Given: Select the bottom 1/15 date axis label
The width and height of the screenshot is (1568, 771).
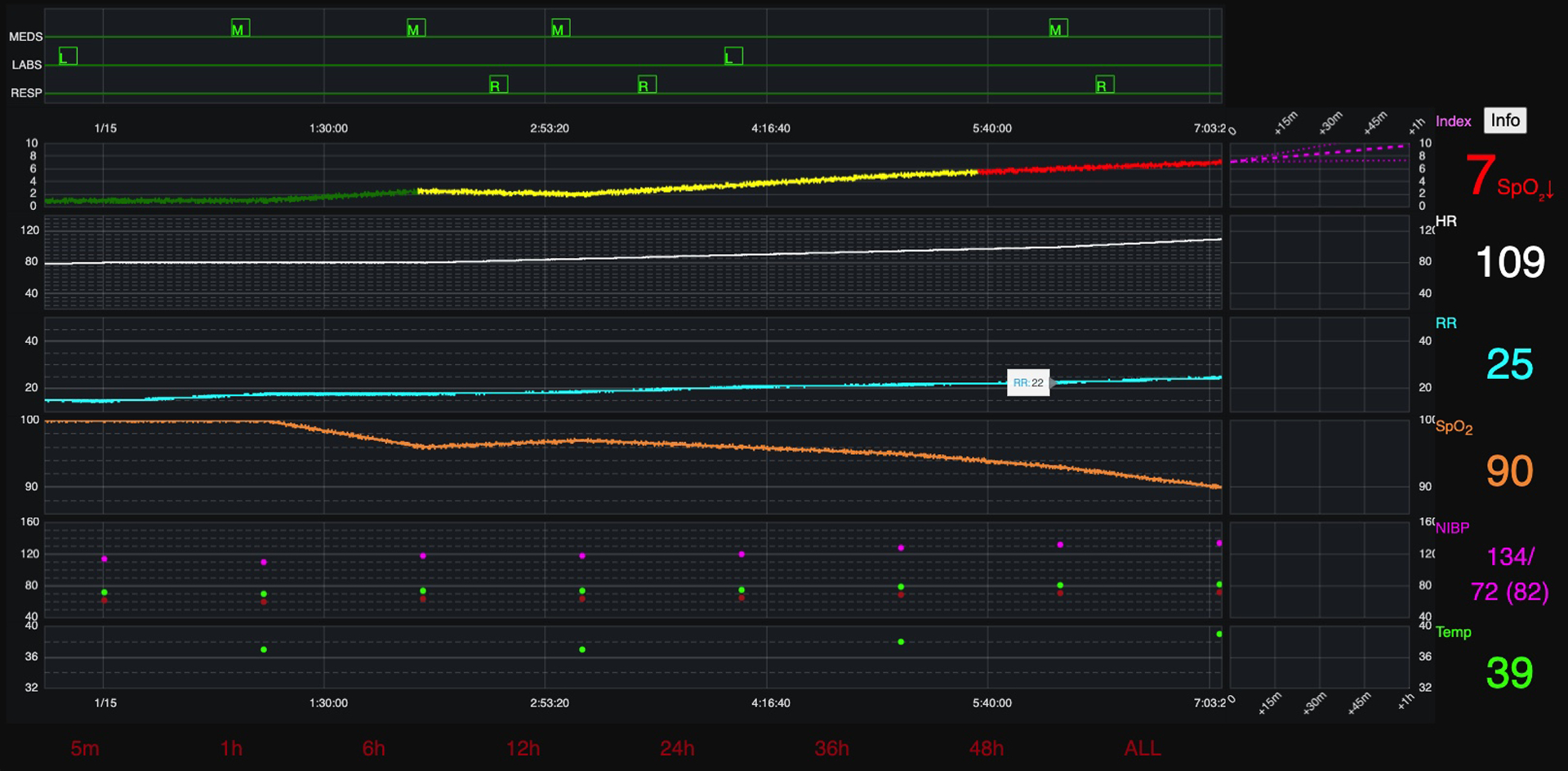Looking at the screenshot, I should (105, 702).
